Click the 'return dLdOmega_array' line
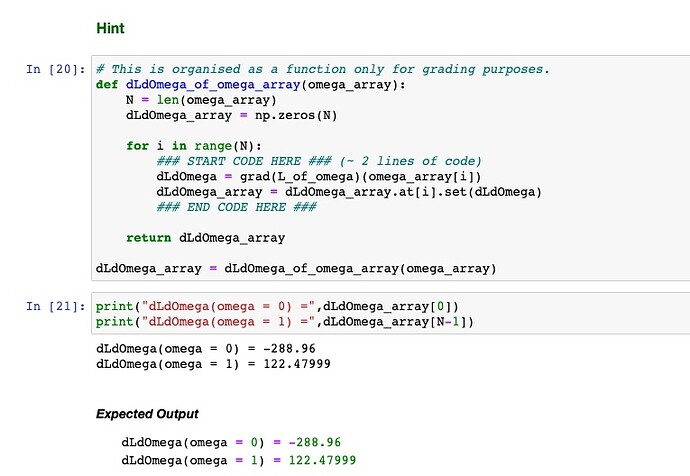The image size is (690, 476). pos(206,238)
